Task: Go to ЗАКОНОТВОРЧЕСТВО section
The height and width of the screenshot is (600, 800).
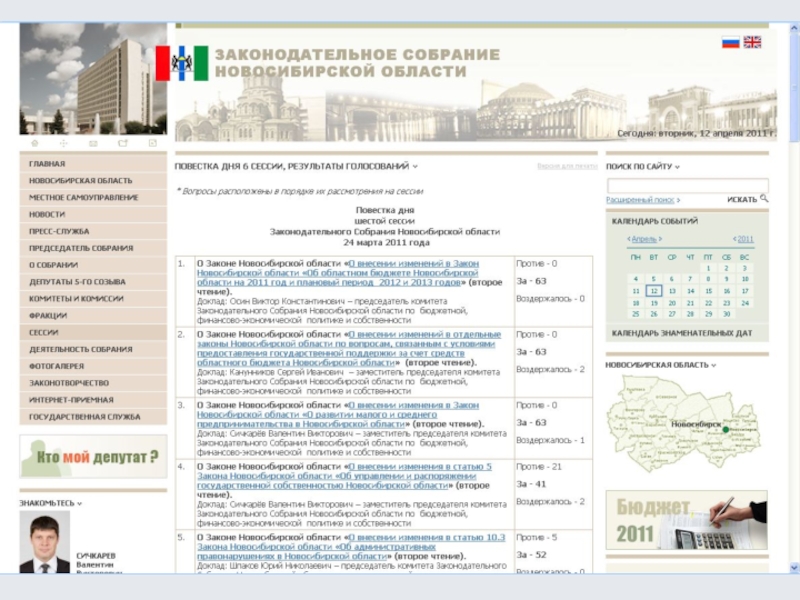Action: tap(93, 383)
